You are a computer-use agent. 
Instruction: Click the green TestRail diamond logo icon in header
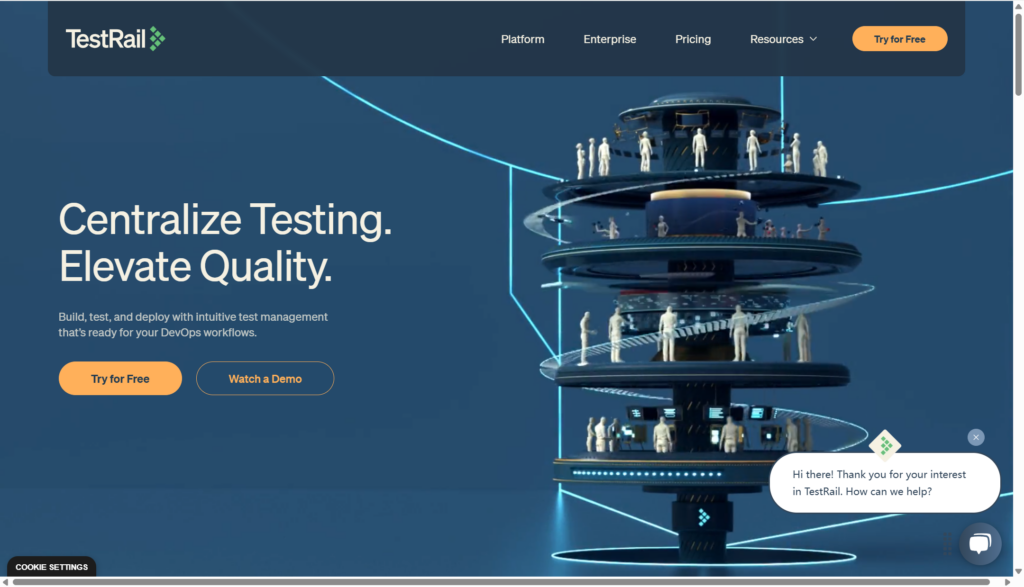pos(157,39)
